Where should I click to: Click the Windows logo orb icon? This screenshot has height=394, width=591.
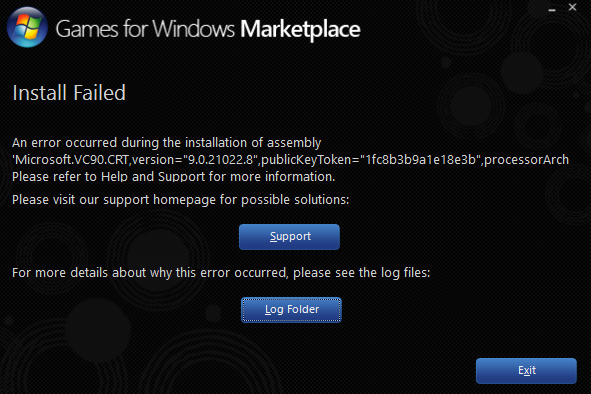pyautogui.click(x=27, y=27)
